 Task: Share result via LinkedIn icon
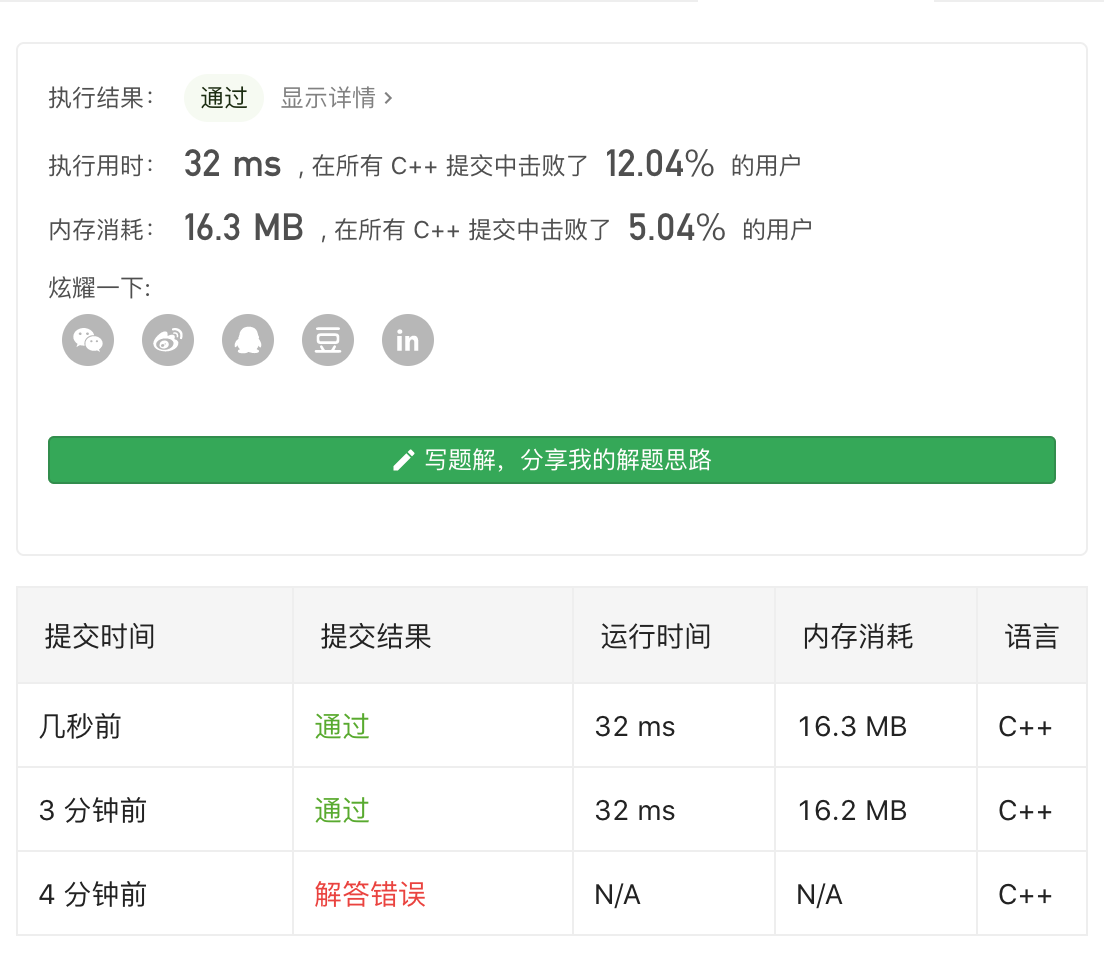408,340
